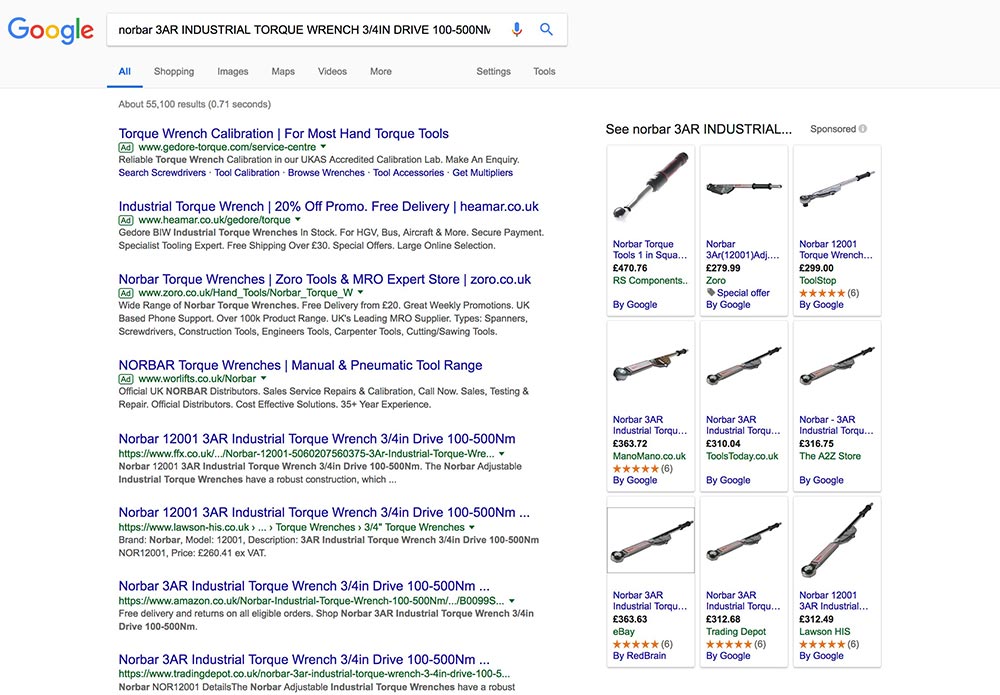Open ToolsToday.co.uk £310.04 product thumbnail
The image size is (1000, 695).
pyautogui.click(x=744, y=365)
